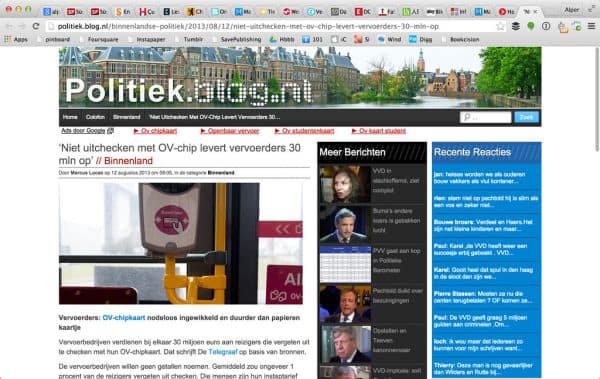Click the thumbs-up extension icon

click(x=562, y=27)
